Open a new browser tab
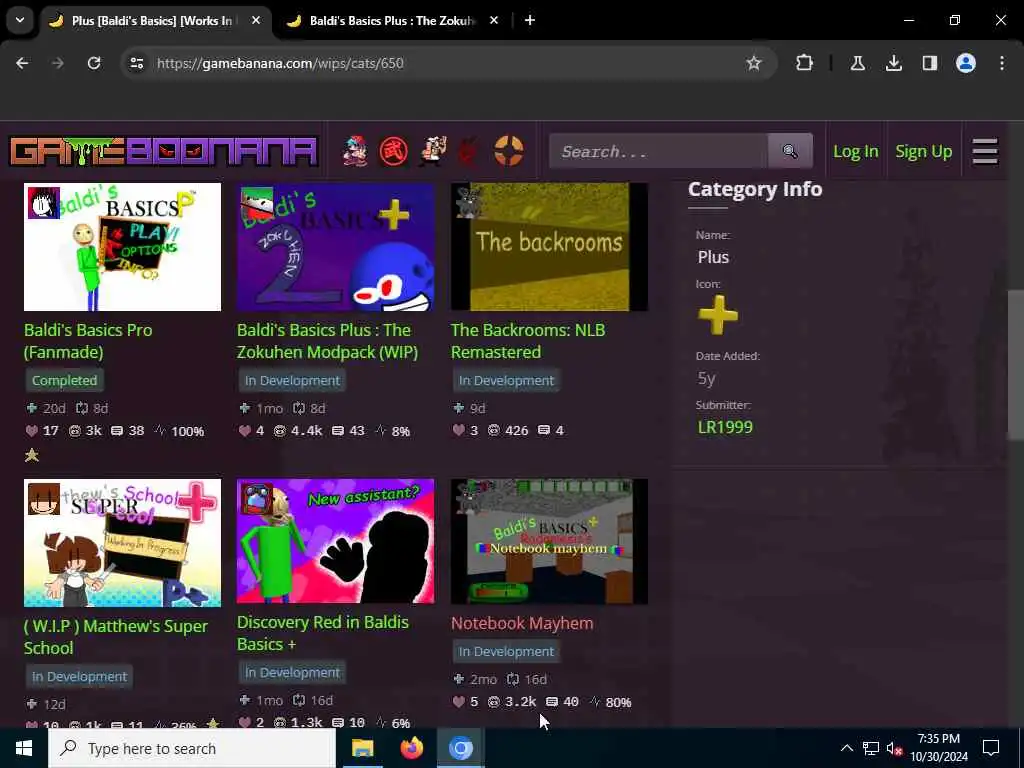Image resolution: width=1024 pixels, height=768 pixels. [530, 20]
